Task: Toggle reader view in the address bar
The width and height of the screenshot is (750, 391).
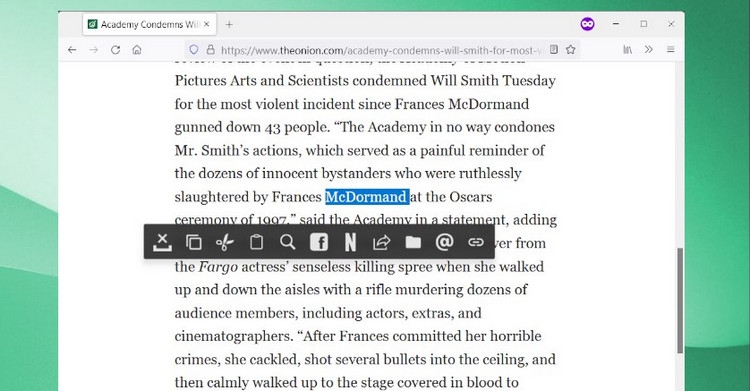Action: (554, 49)
